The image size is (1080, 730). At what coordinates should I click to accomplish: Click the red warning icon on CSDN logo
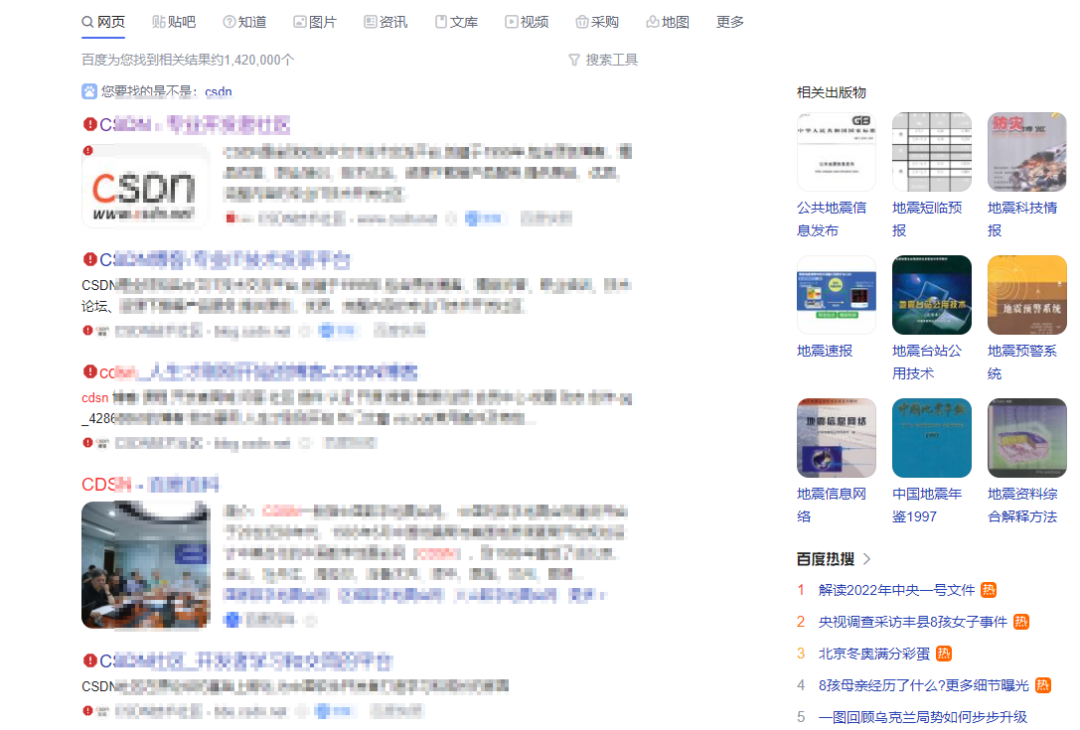pos(87,150)
